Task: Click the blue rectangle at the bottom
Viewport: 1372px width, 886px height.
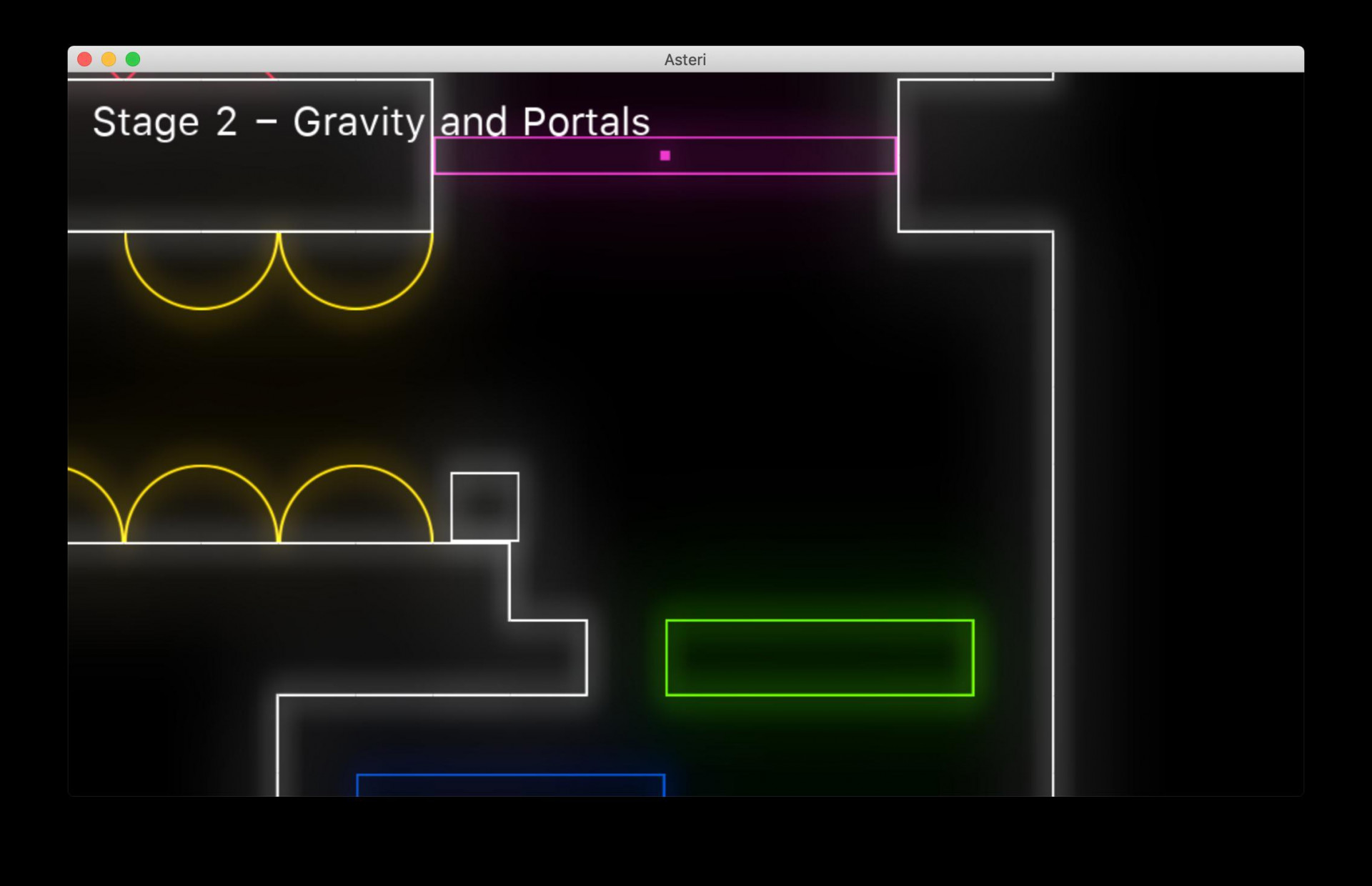Action: click(x=511, y=785)
